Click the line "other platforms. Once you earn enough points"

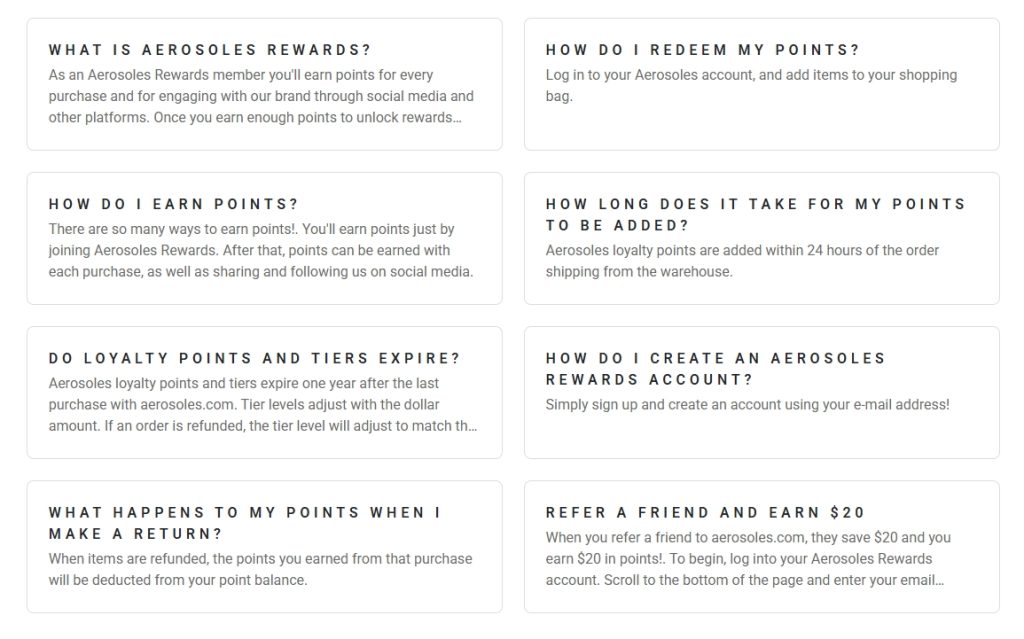255,118
